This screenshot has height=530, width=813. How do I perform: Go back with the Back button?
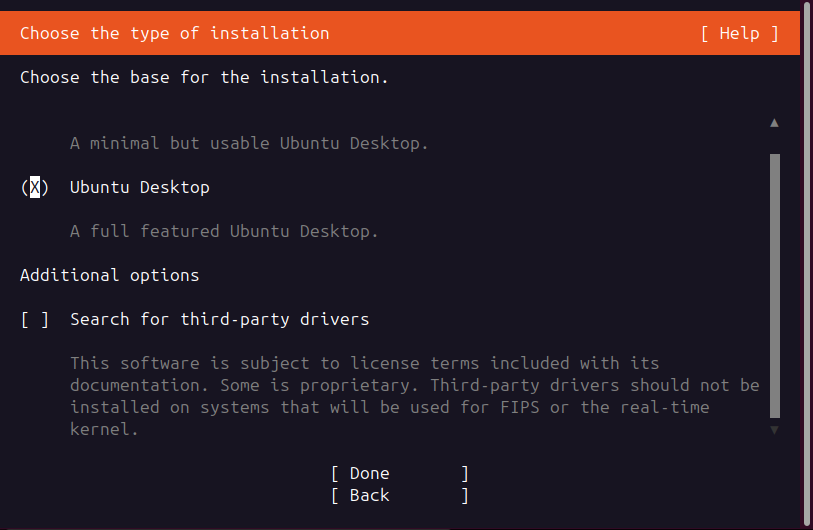click(x=400, y=496)
